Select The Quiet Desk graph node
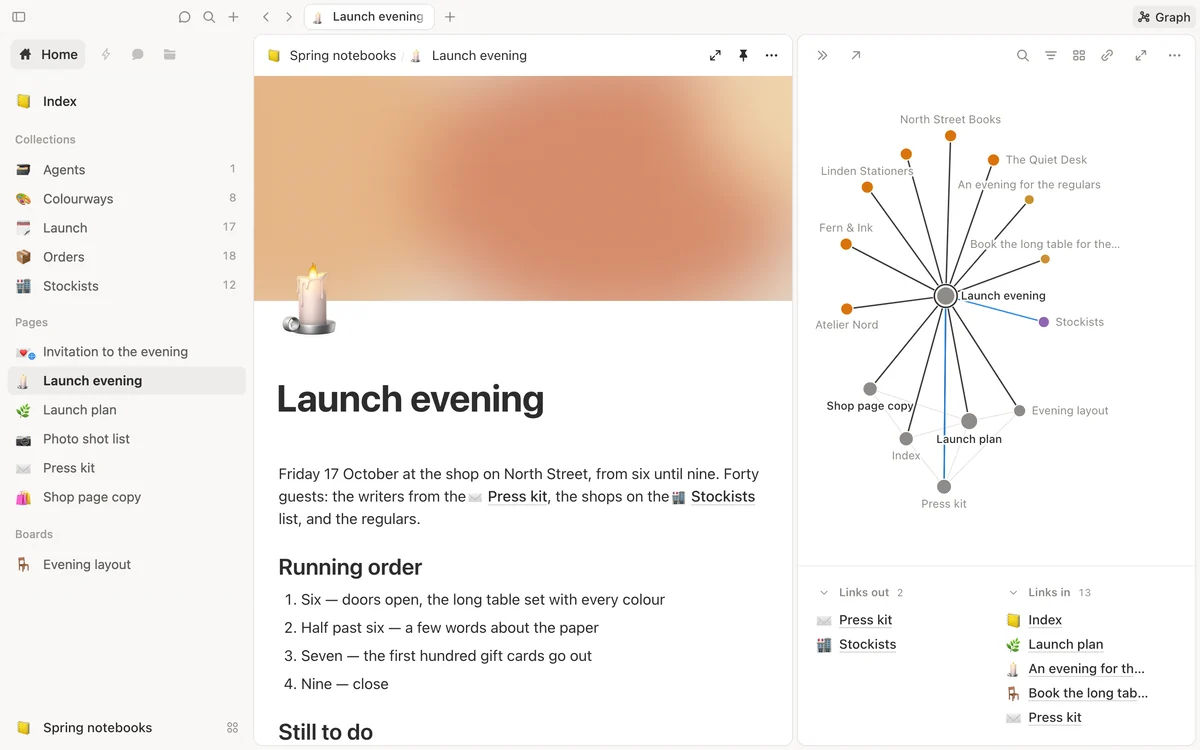Screen dimensions: 1200x750 (x=993, y=160)
